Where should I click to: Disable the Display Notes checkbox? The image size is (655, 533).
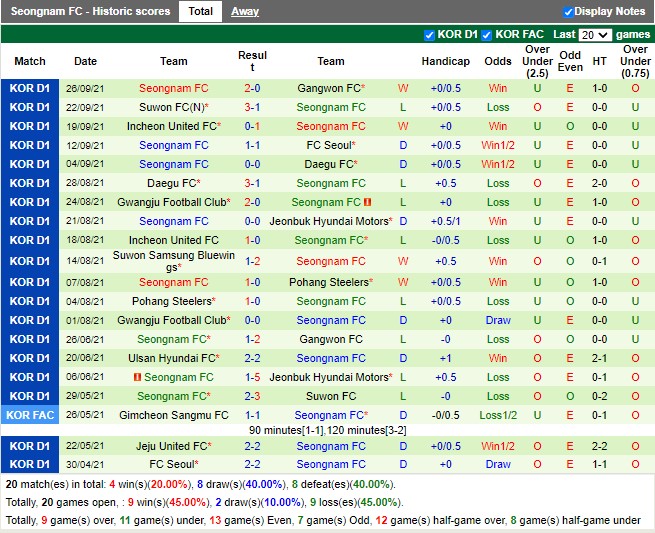pos(568,12)
